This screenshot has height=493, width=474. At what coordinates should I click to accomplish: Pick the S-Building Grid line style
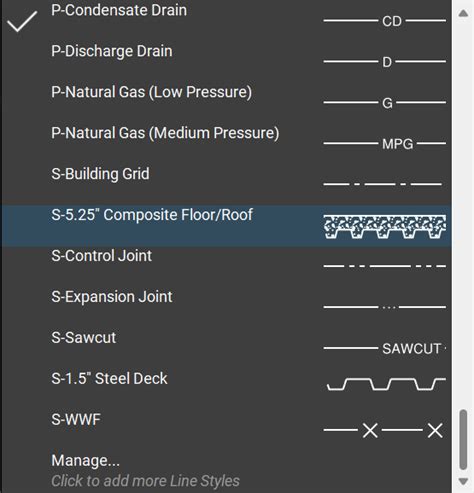click(x=100, y=174)
